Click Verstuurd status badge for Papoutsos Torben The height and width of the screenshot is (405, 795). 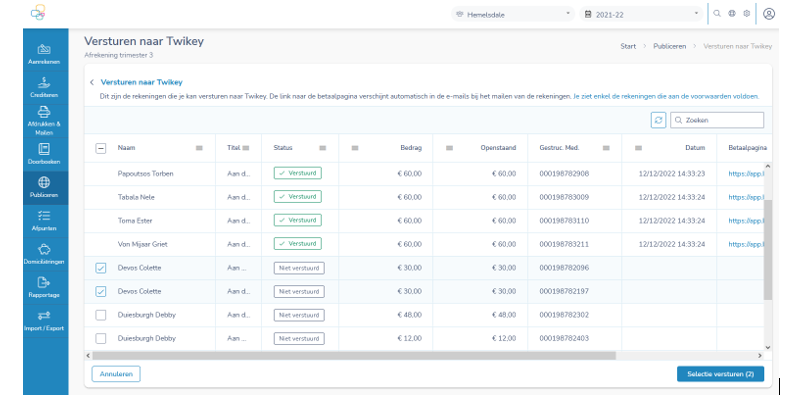coord(298,173)
